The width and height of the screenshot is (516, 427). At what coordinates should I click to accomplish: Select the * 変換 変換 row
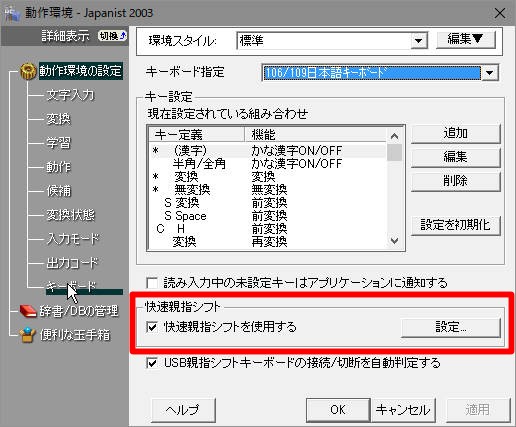click(268, 177)
